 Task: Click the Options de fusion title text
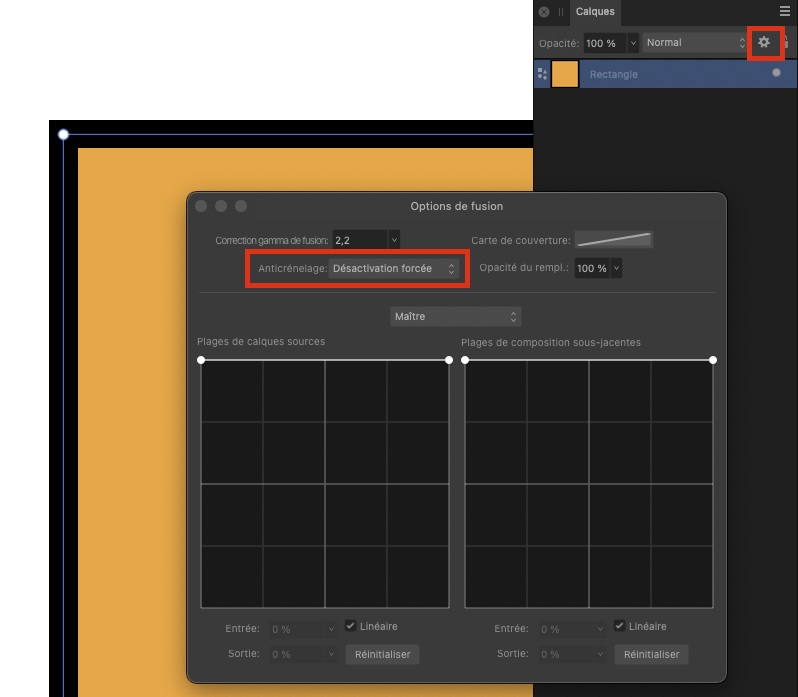(x=457, y=206)
